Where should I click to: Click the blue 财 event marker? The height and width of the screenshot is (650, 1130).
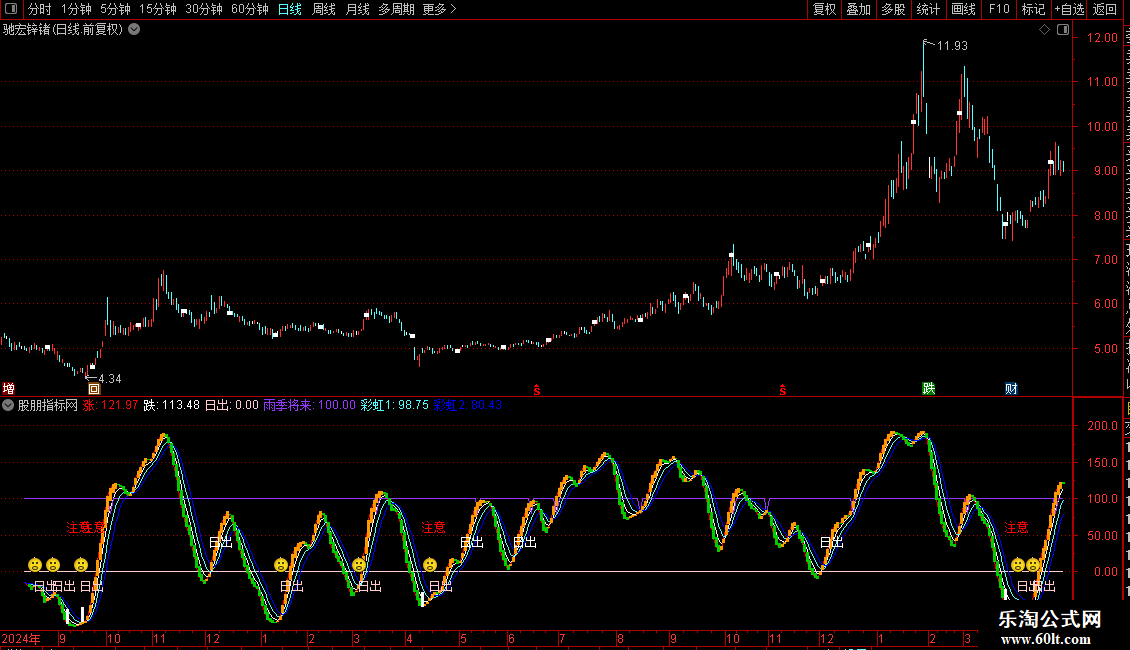tap(1011, 389)
